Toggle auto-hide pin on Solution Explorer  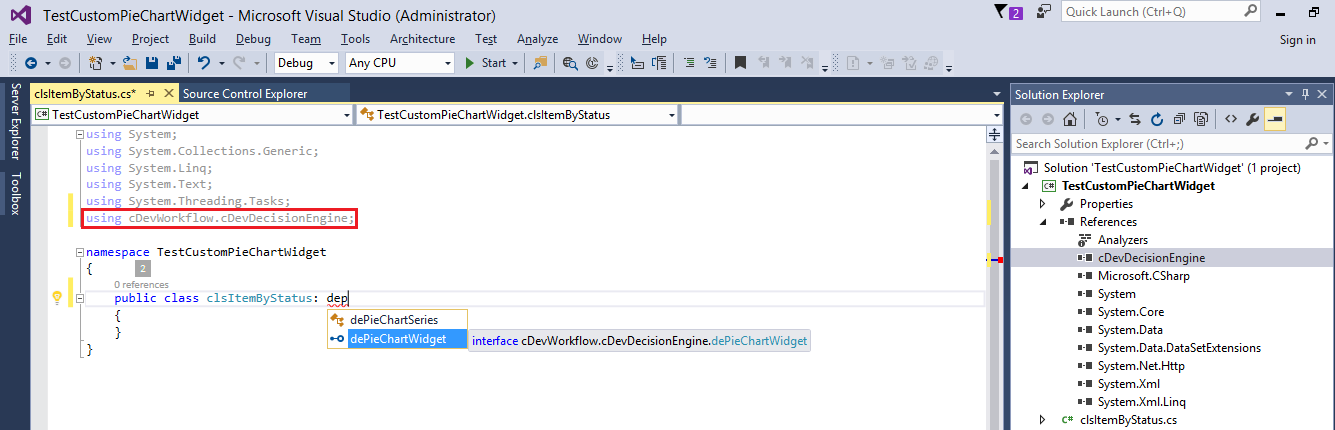point(1303,94)
